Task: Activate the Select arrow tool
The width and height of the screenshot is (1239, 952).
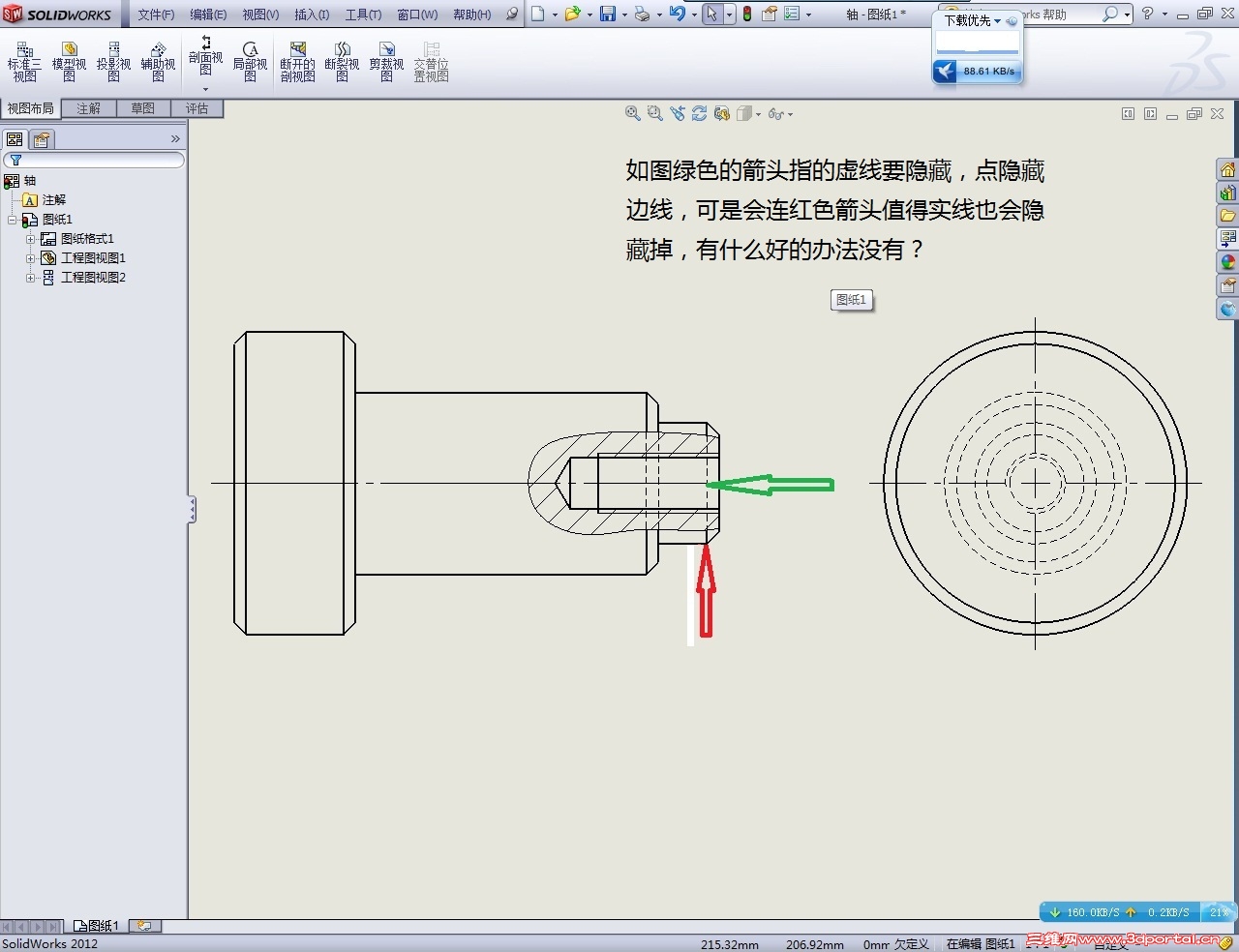Action: [x=712, y=14]
